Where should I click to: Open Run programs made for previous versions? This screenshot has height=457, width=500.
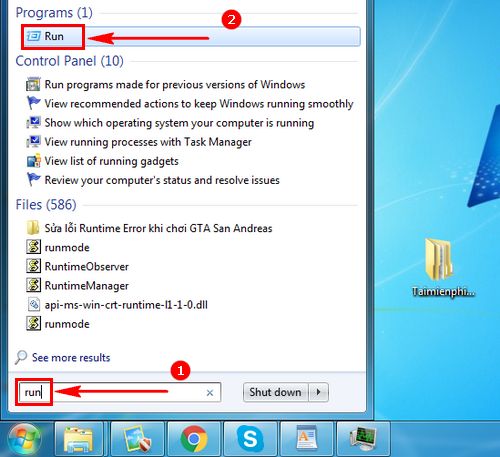tap(175, 84)
